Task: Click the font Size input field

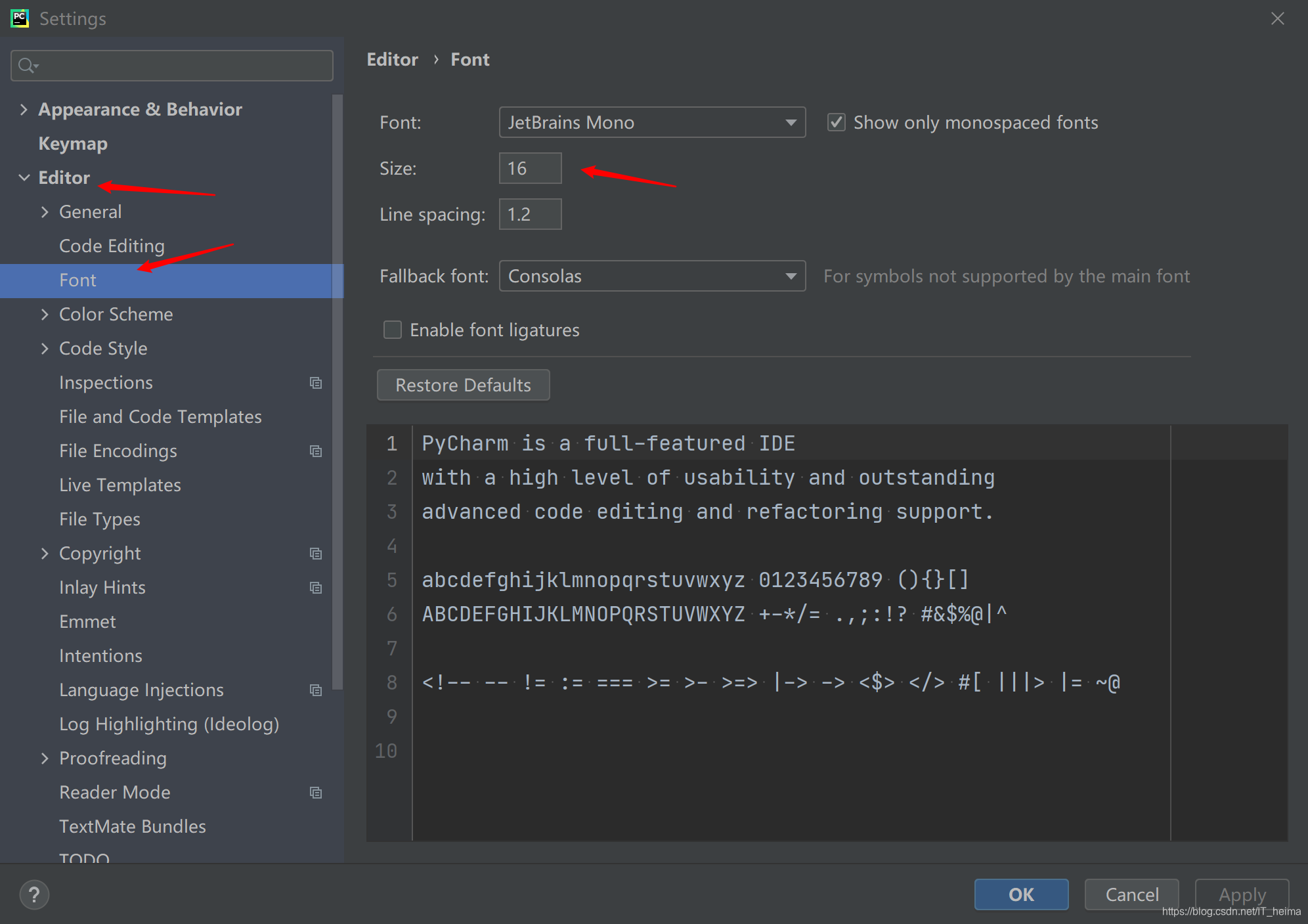Action: coord(530,169)
